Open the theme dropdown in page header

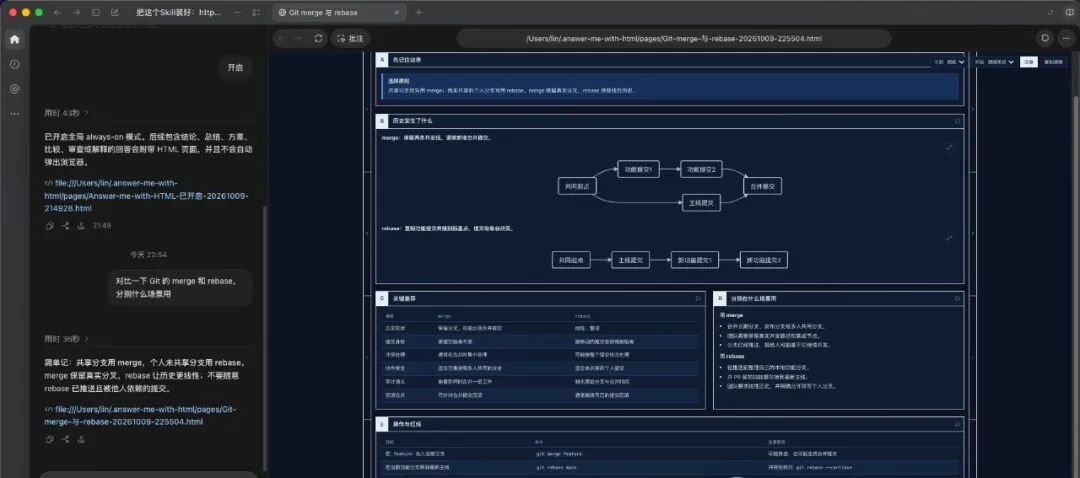955,62
